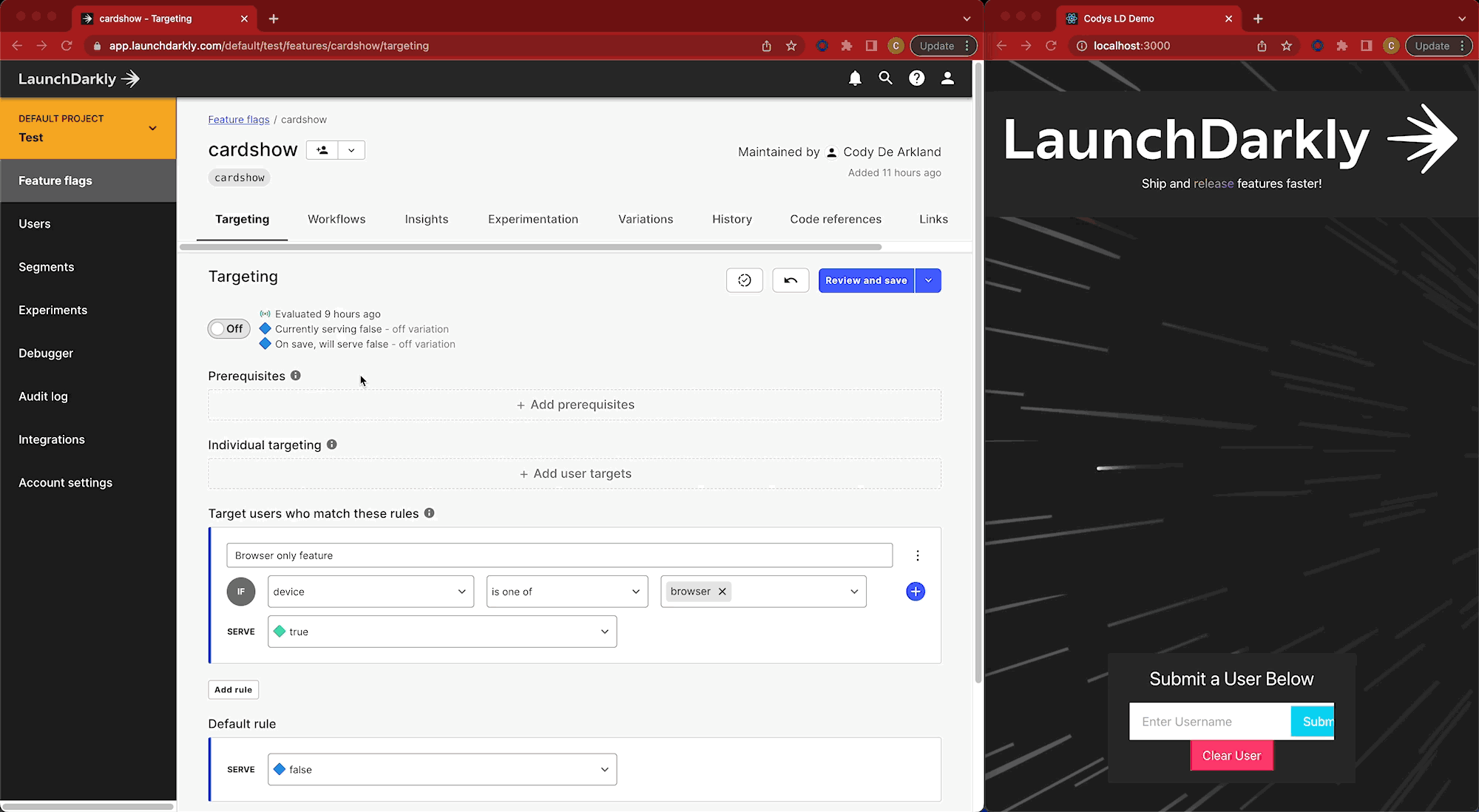Viewport: 1479px width, 812px height.
Task: Click the undo changes arrow button
Action: [791, 280]
